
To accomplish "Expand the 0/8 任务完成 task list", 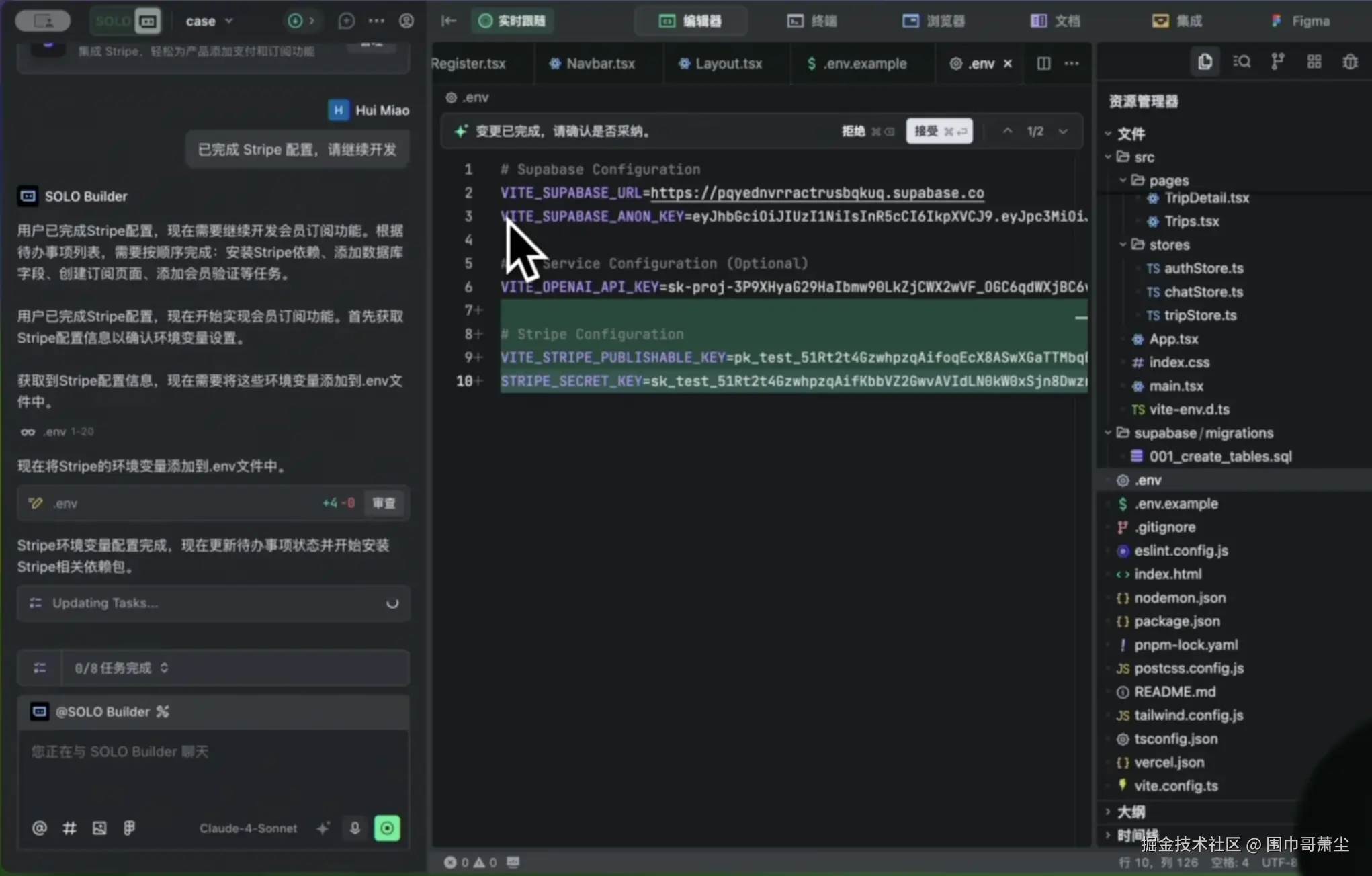I will coord(122,668).
